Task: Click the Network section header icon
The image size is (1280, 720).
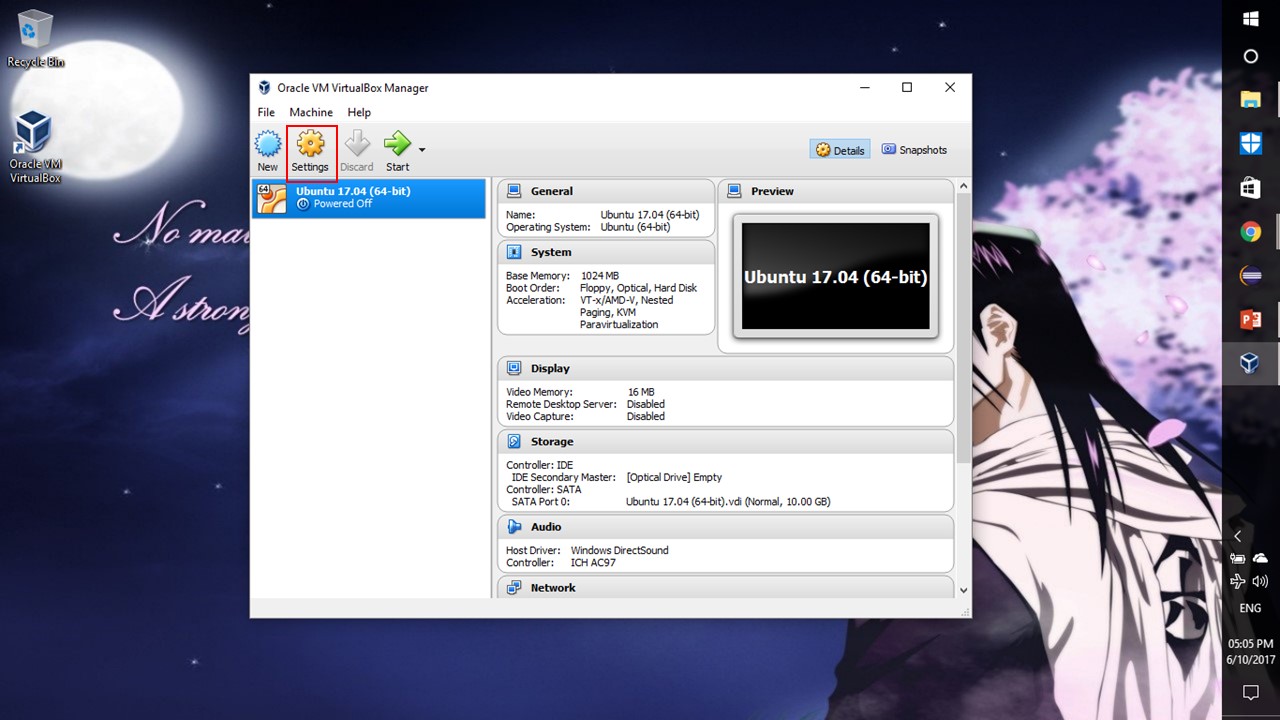Action: tap(514, 588)
